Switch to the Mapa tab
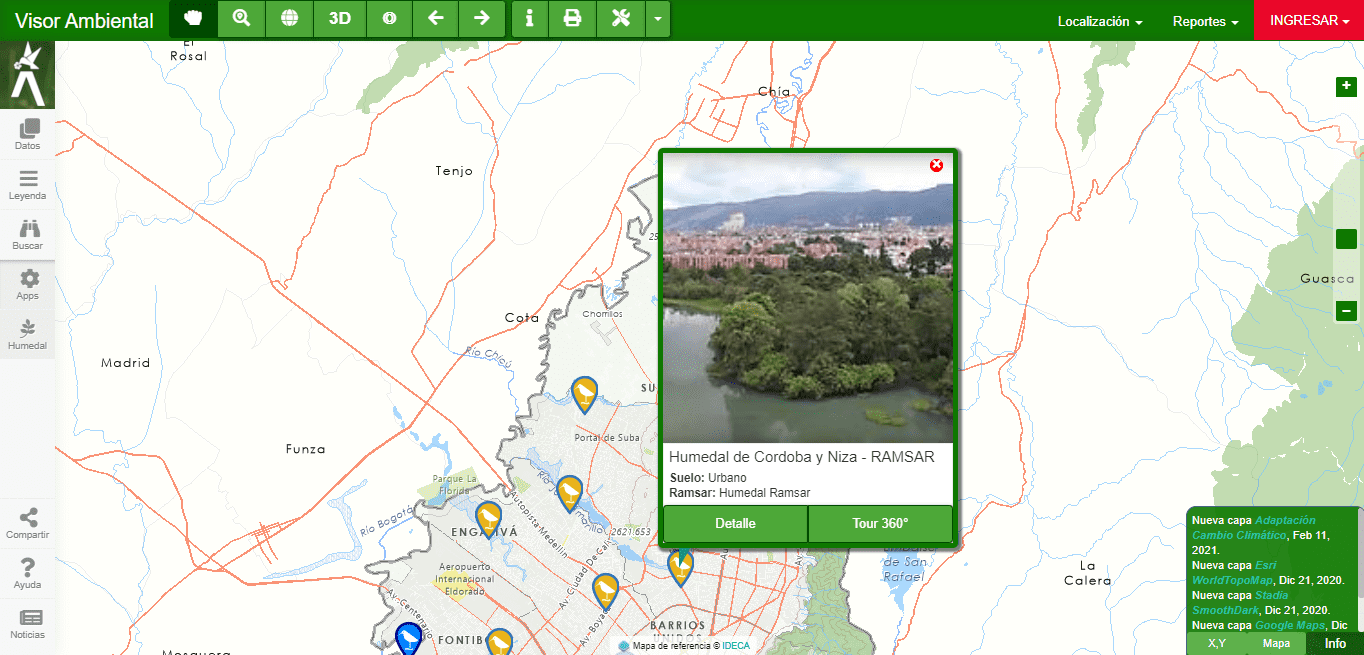This screenshot has height=655, width=1364. pos(1276,643)
